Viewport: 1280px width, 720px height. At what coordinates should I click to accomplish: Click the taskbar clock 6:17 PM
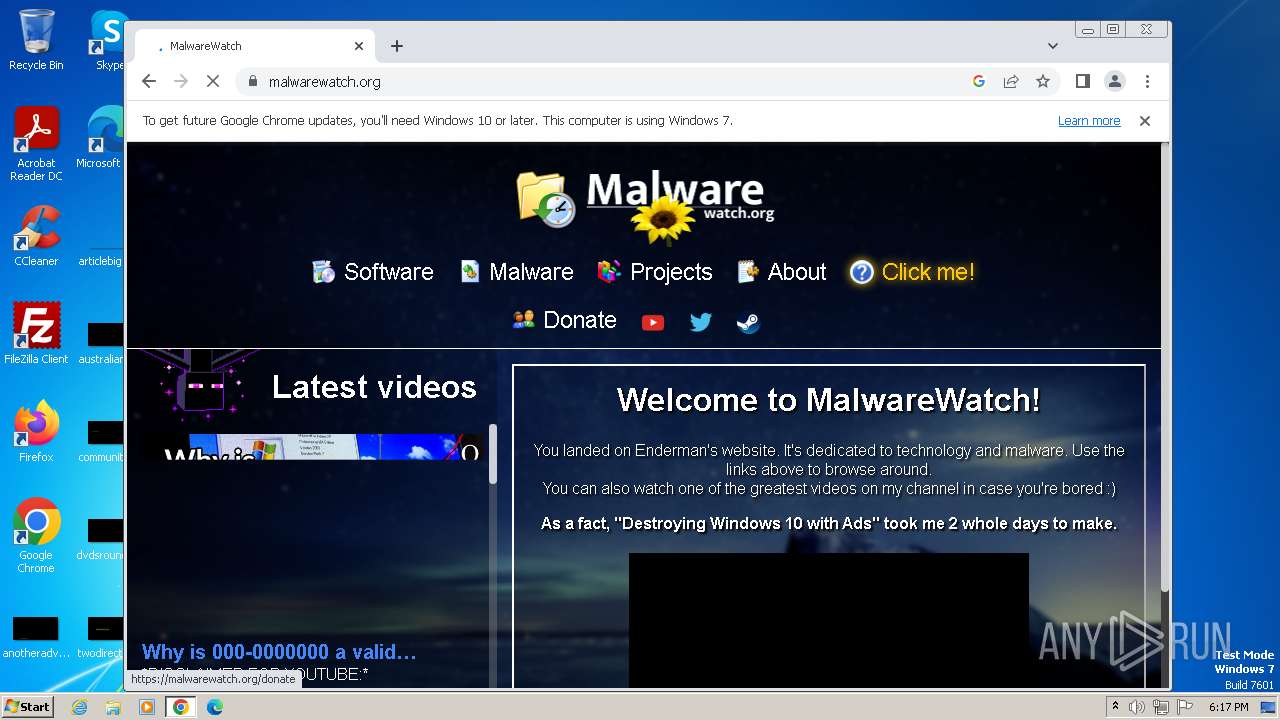pyautogui.click(x=1228, y=707)
